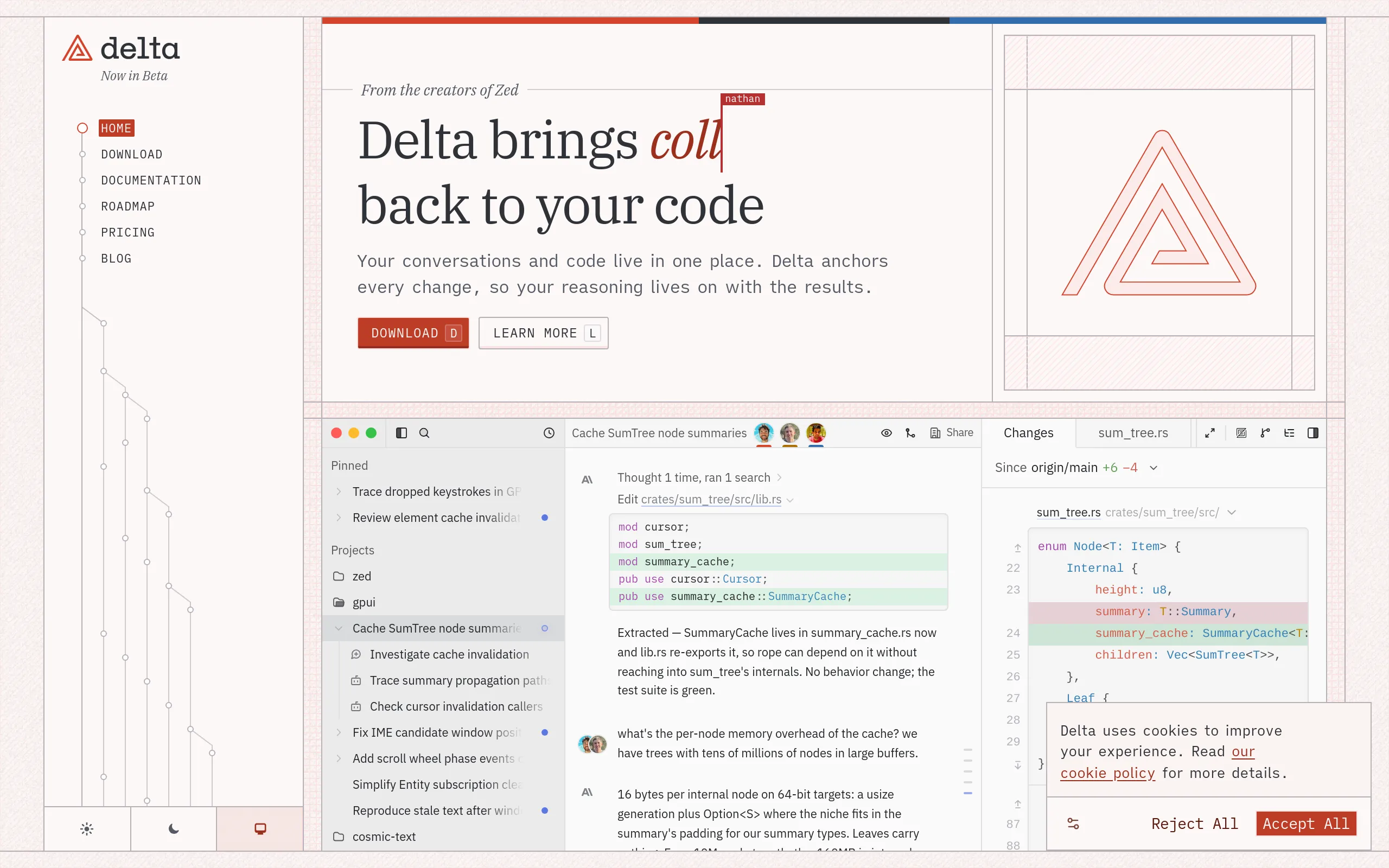Viewport: 1389px width, 868px height.
Task: Collapse the Edit lib.rs chevron
Action: coord(791,500)
